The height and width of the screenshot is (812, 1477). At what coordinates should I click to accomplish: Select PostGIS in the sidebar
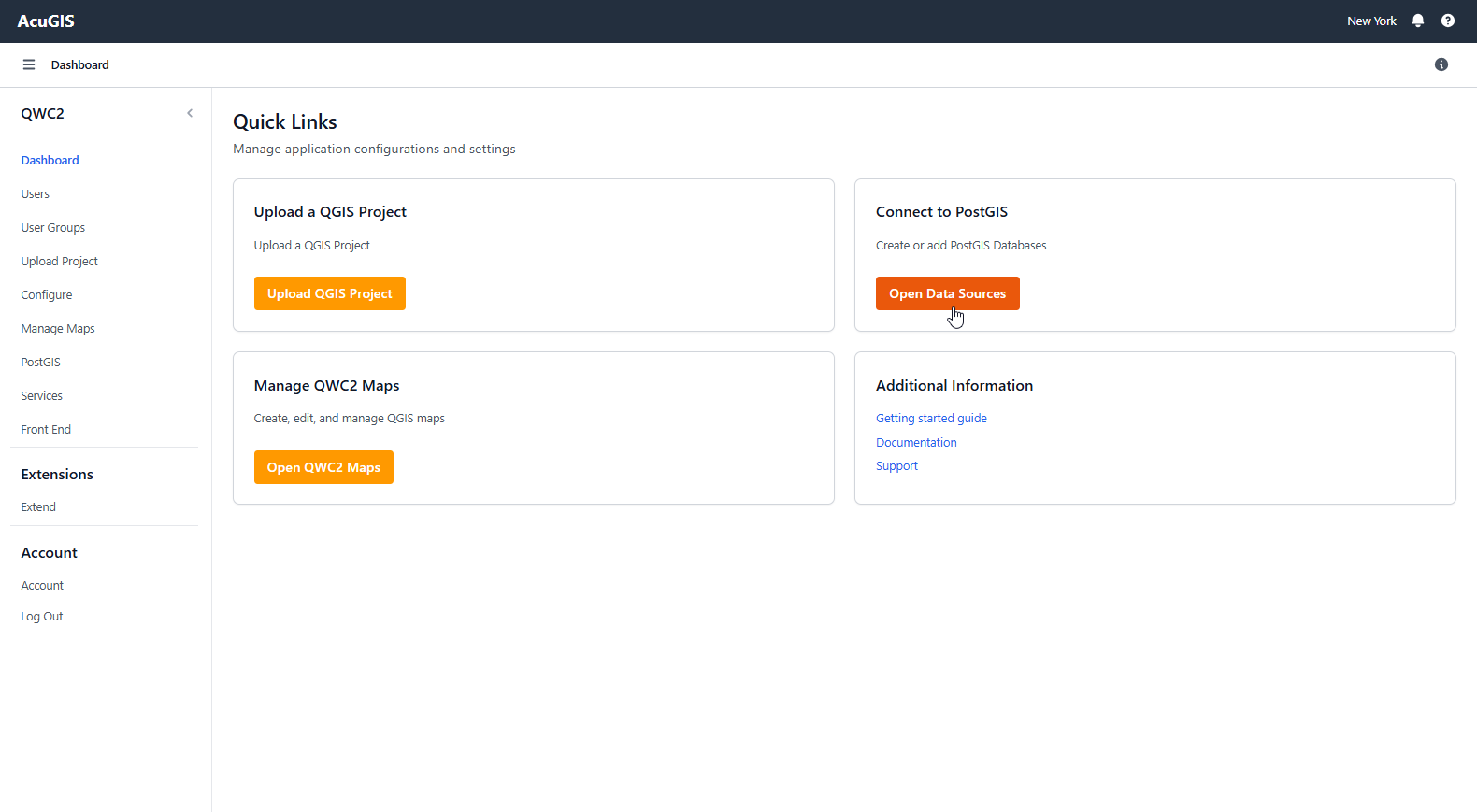click(41, 363)
